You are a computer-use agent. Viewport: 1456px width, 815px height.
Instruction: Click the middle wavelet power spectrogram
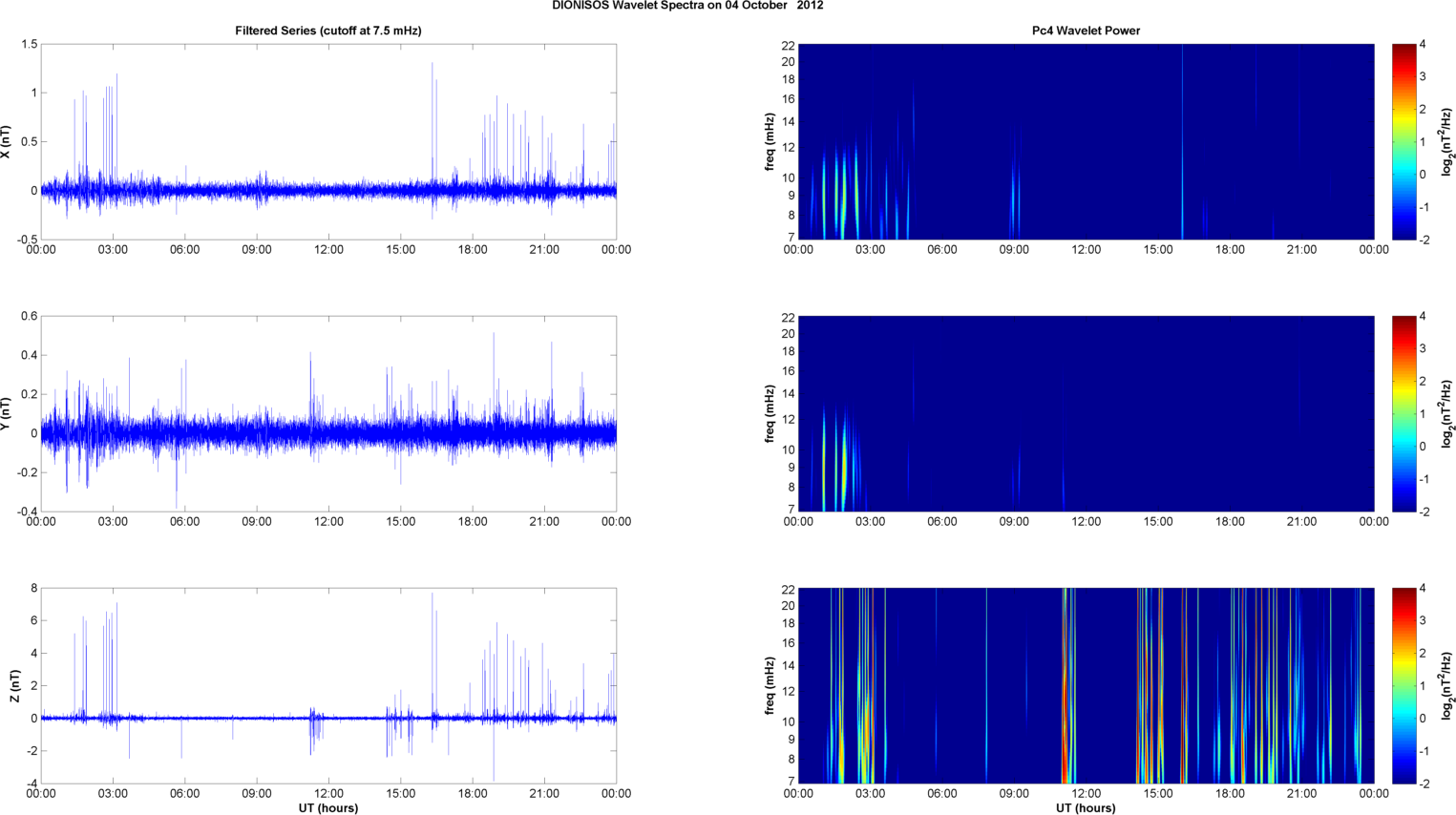[x=1086, y=413]
